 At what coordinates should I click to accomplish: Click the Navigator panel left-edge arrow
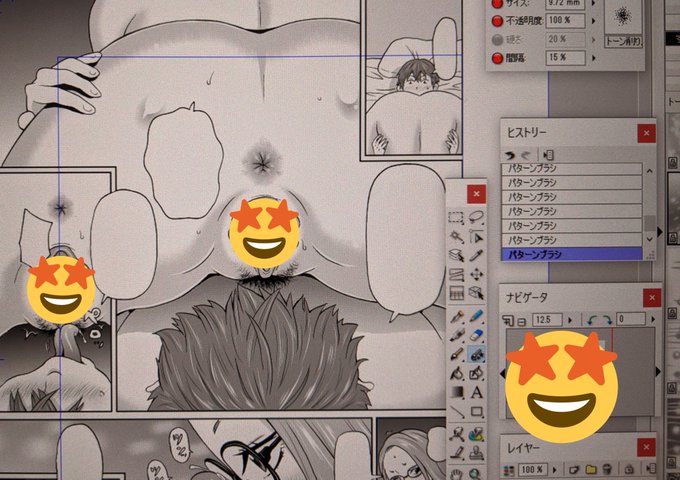[503, 373]
